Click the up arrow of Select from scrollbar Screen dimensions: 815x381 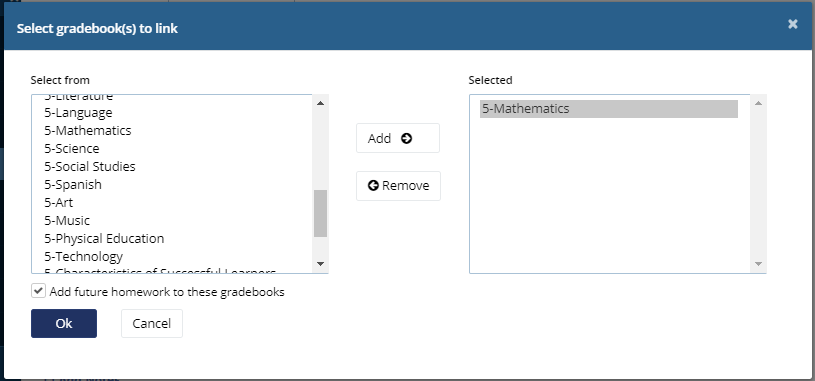click(320, 103)
